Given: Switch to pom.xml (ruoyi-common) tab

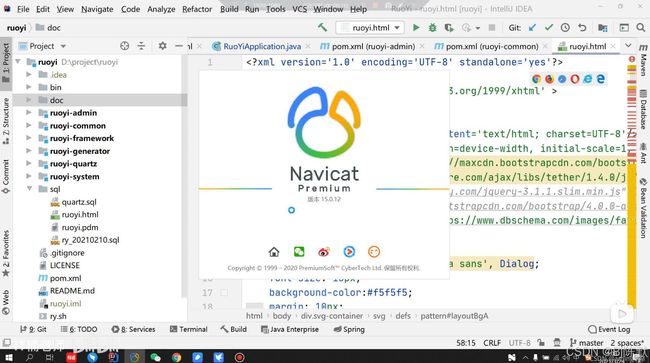Looking at the screenshot, I should [x=492, y=46].
